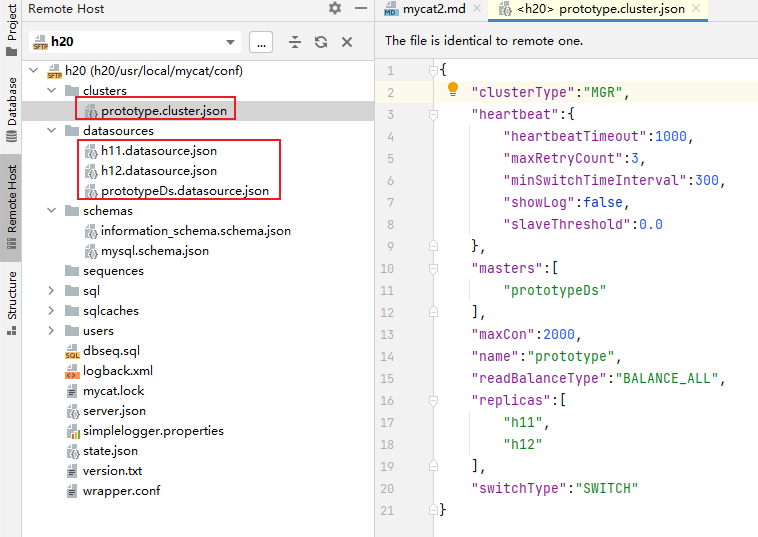Open Remote Host settings gear icon
The width and height of the screenshot is (758, 537).
pos(335,8)
